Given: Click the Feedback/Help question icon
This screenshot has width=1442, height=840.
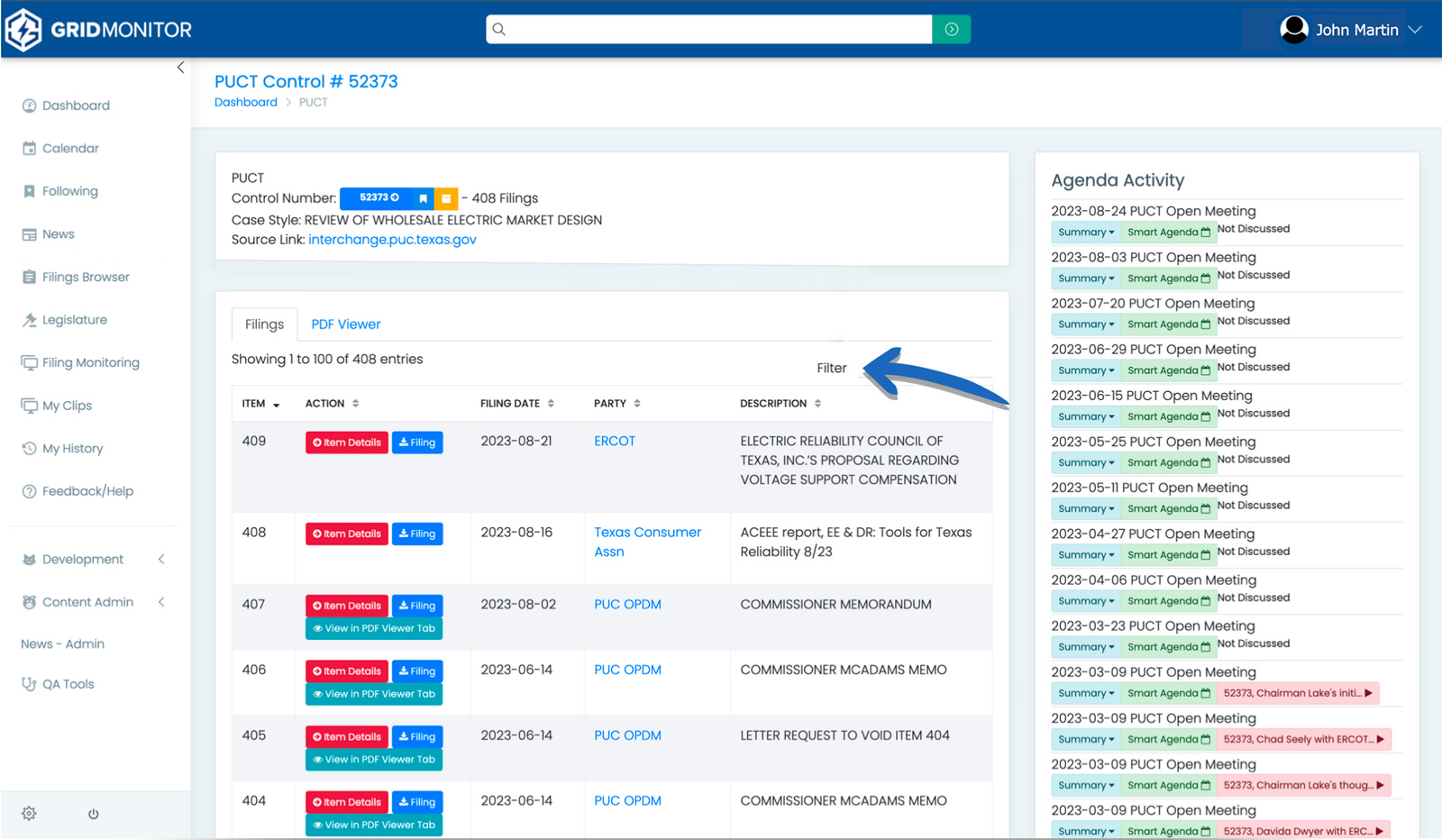Looking at the screenshot, I should tap(29, 491).
